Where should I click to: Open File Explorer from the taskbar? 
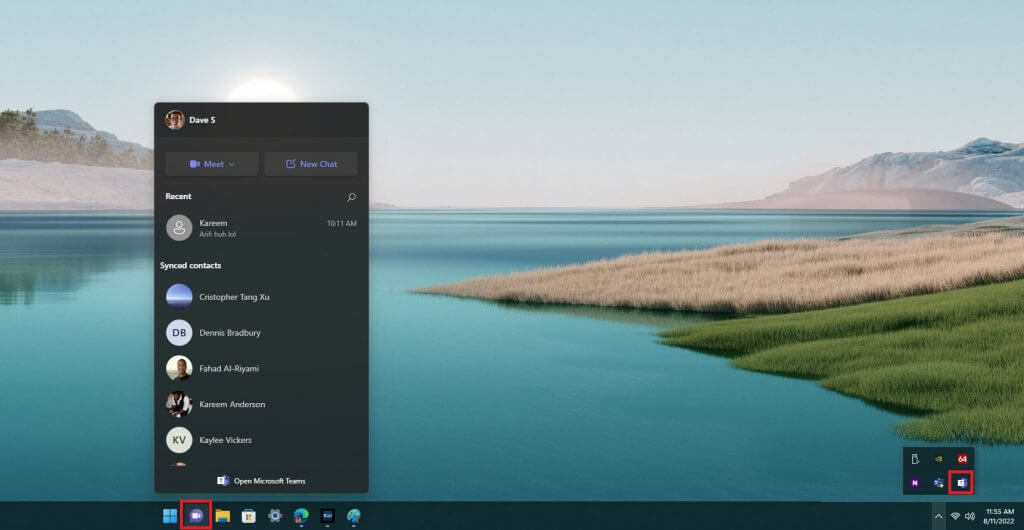223,516
